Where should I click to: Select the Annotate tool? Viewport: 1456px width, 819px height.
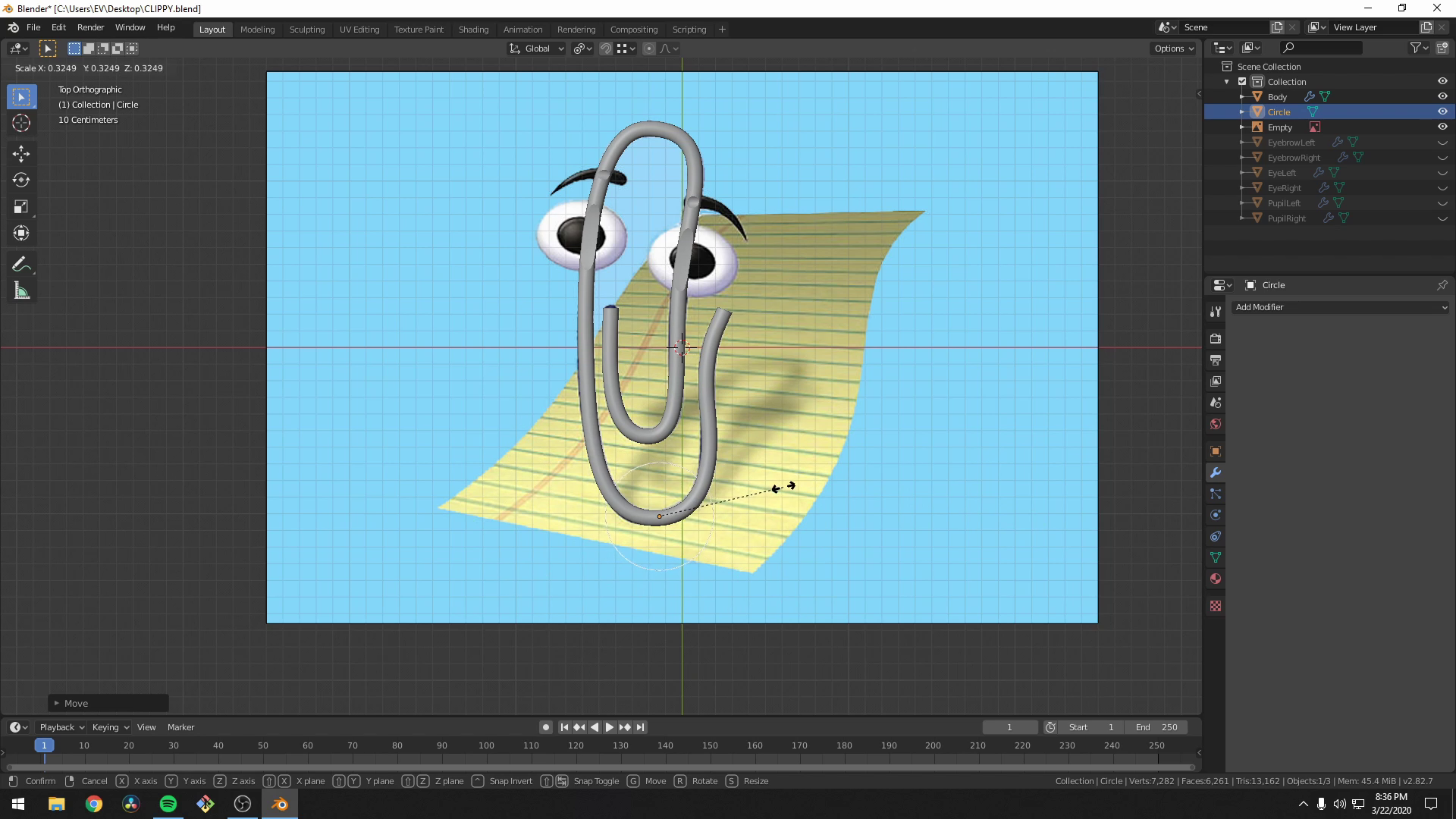tap(20, 264)
